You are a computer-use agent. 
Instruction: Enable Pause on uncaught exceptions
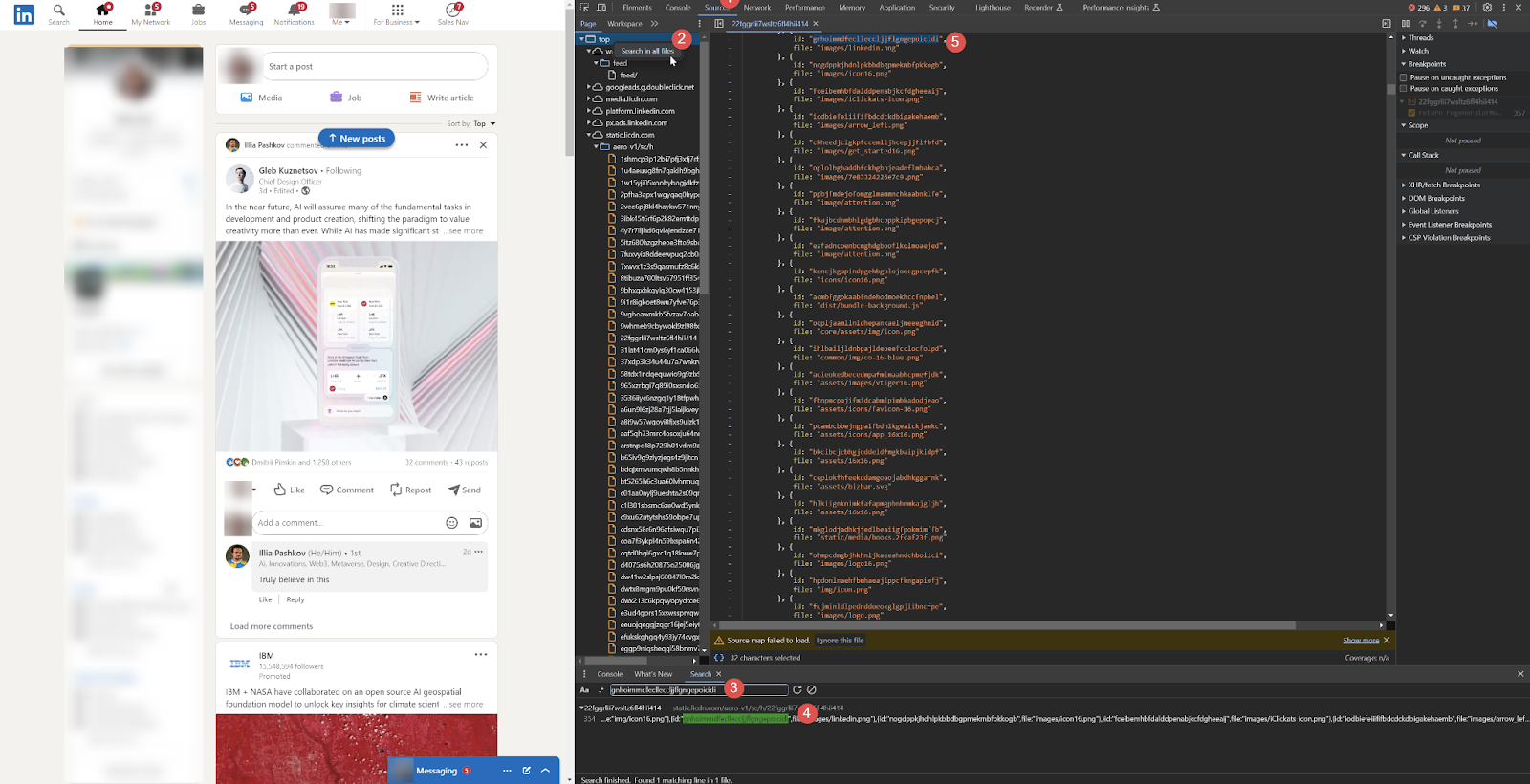click(x=1404, y=77)
